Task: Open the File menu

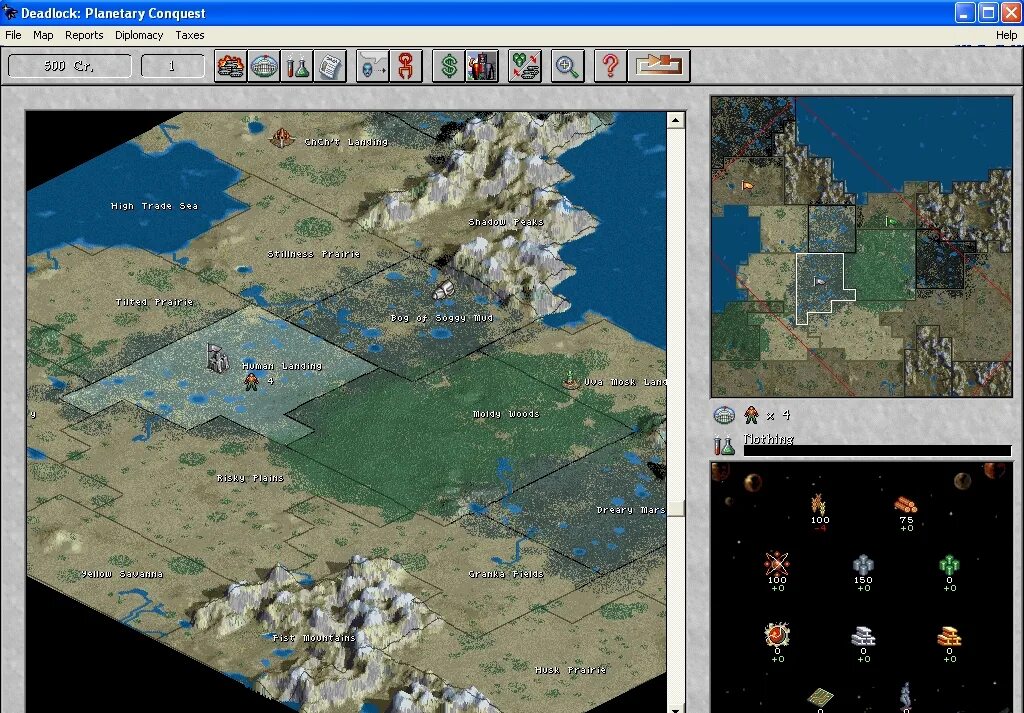Action: 13,35
